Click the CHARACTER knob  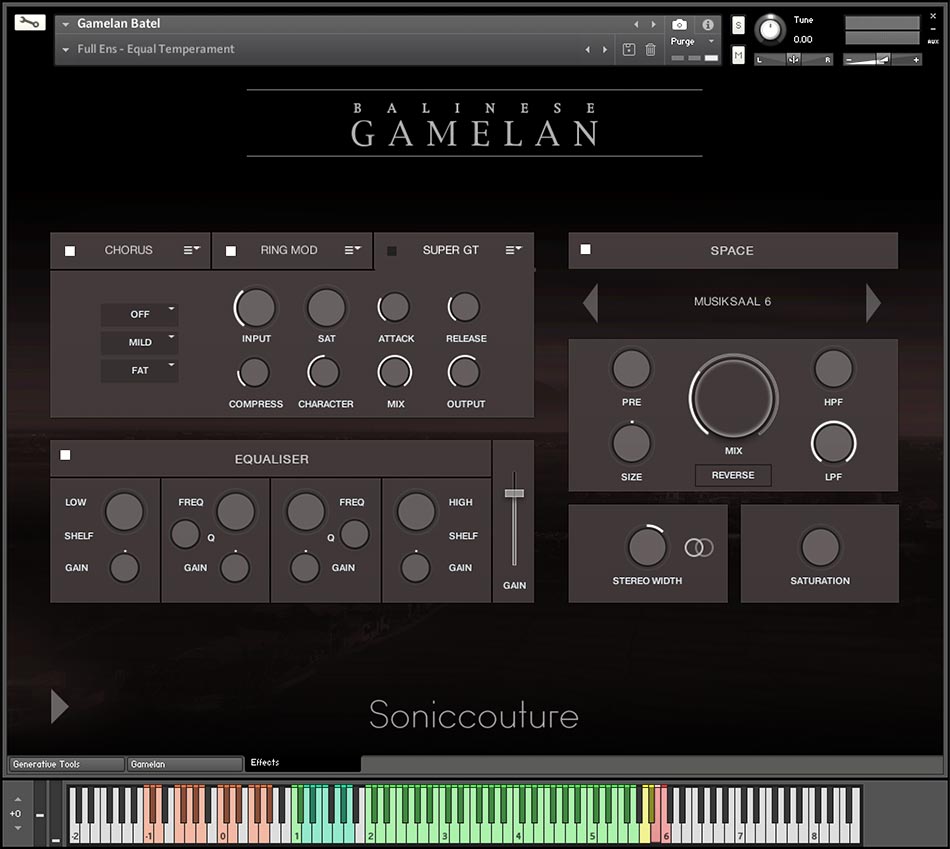click(x=324, y=373)
